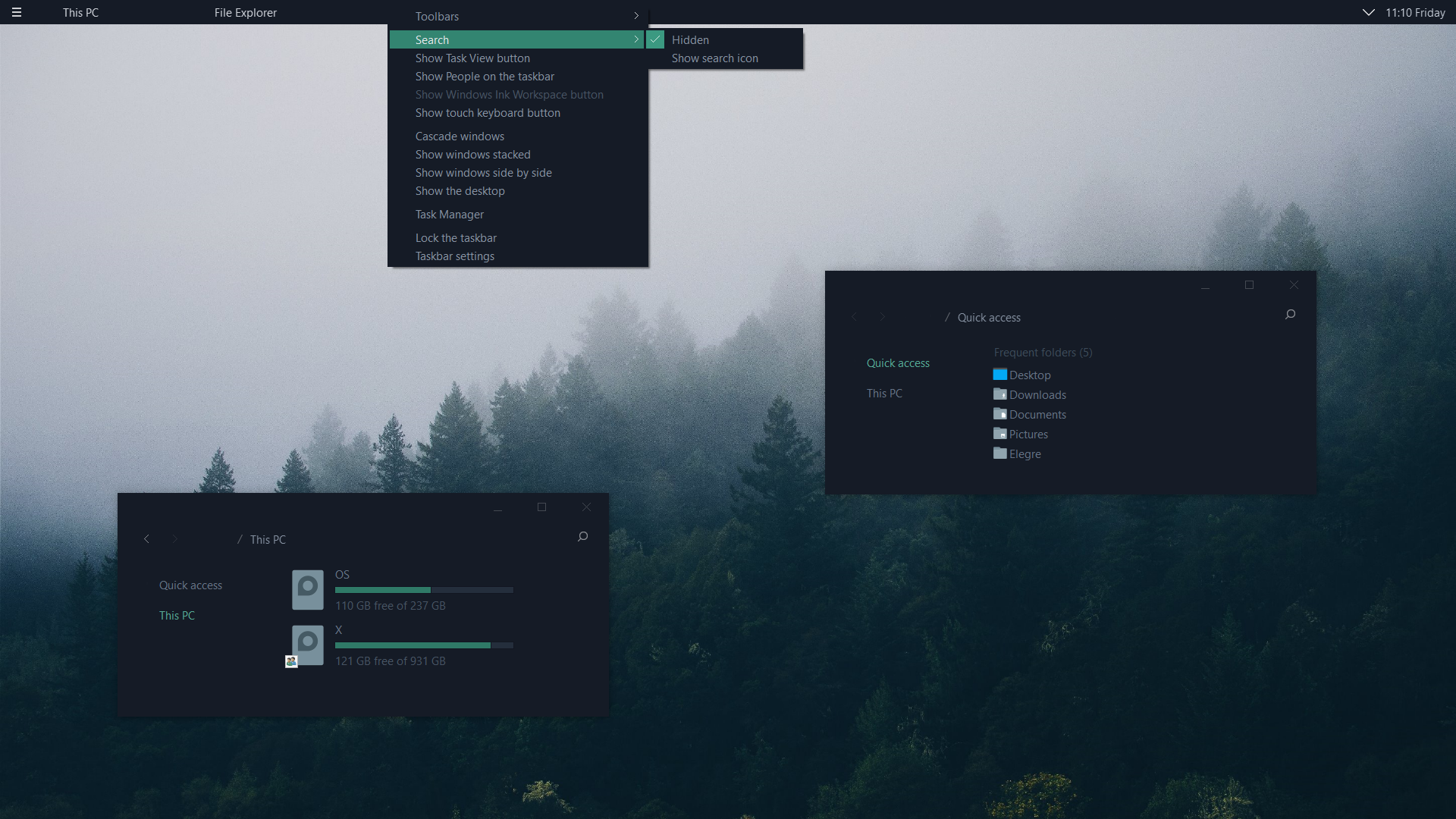Viewport: 1456px width, 819px height.
Task: Click the shared-user overlay on X drive
Action: click(291, 661)
